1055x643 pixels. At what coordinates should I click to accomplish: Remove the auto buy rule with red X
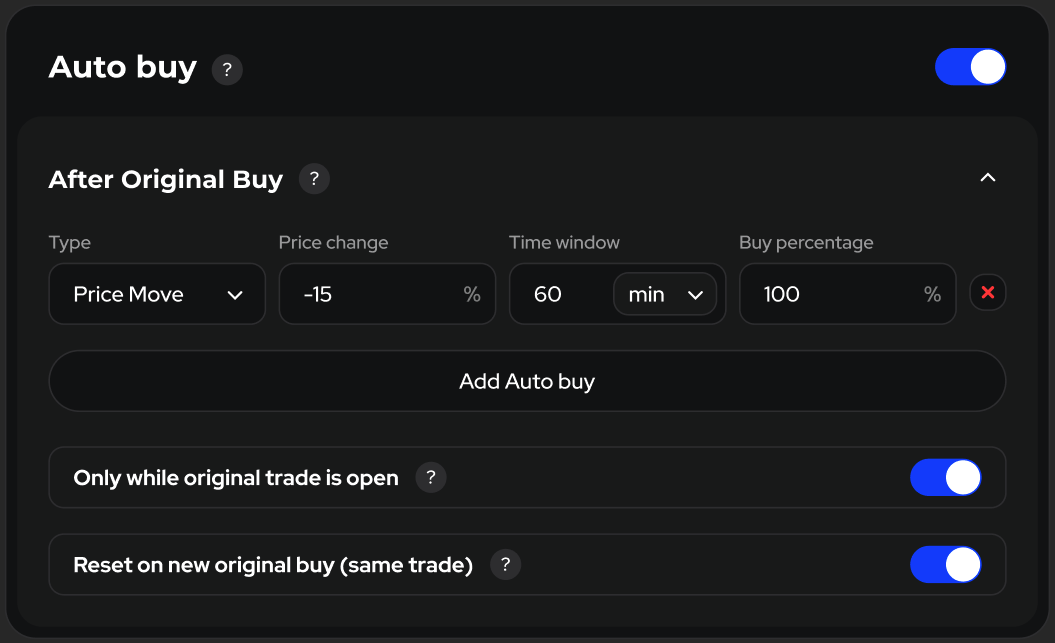click(x=988, y=293)
